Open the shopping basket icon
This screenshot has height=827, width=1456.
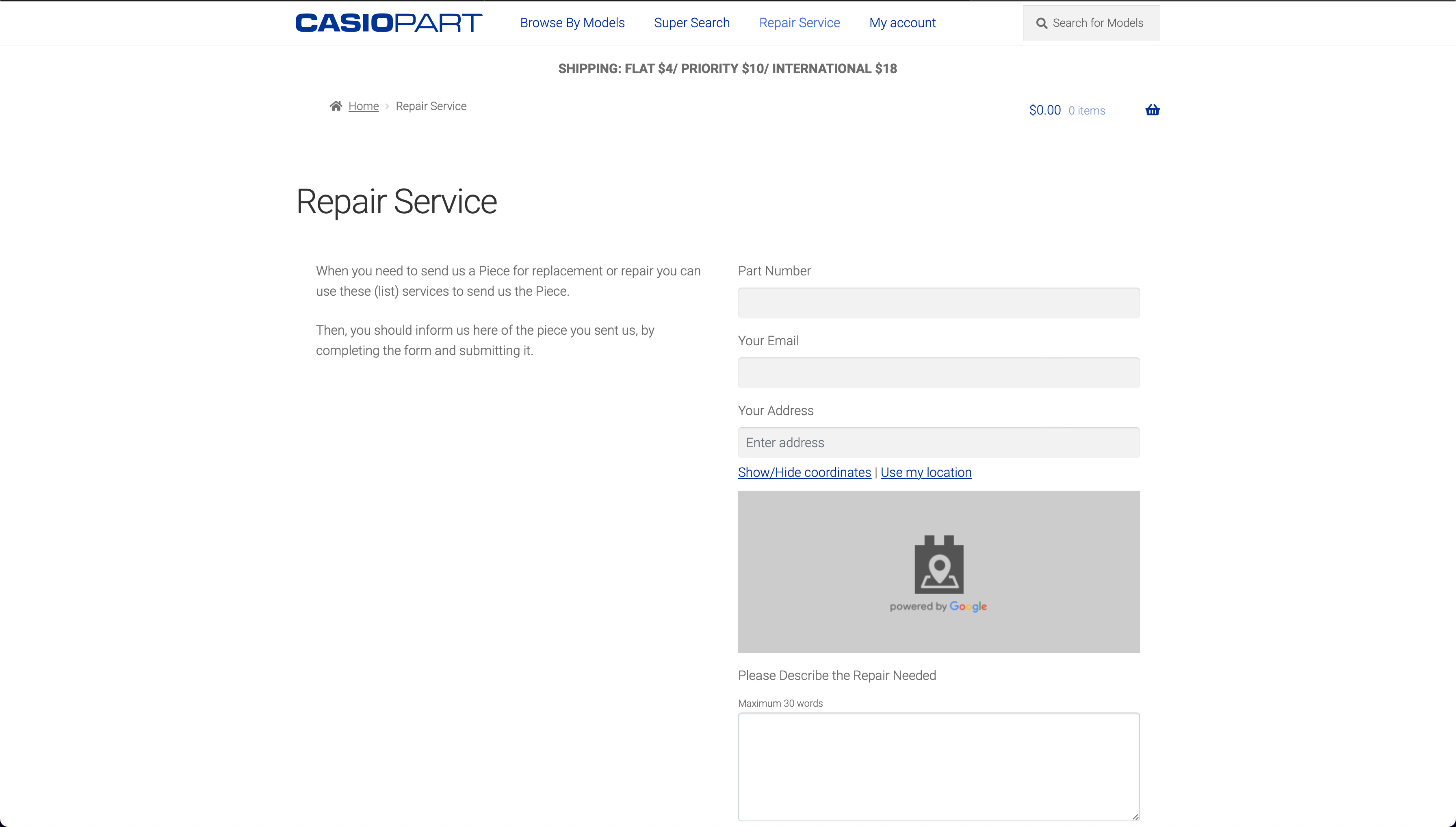pos(1152,110)
